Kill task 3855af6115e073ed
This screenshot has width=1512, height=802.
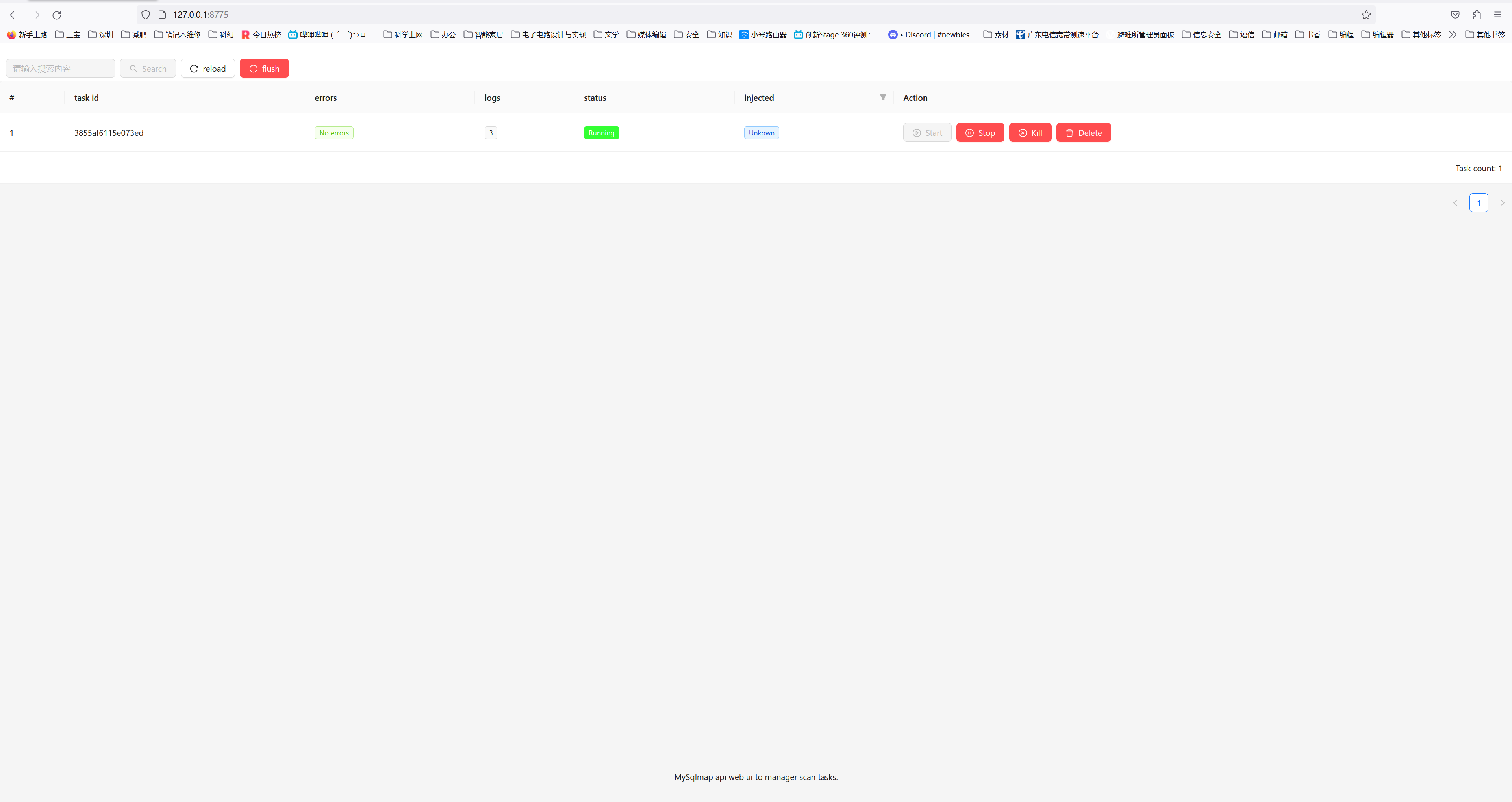pyautogui.click(x=1030, y=133)
